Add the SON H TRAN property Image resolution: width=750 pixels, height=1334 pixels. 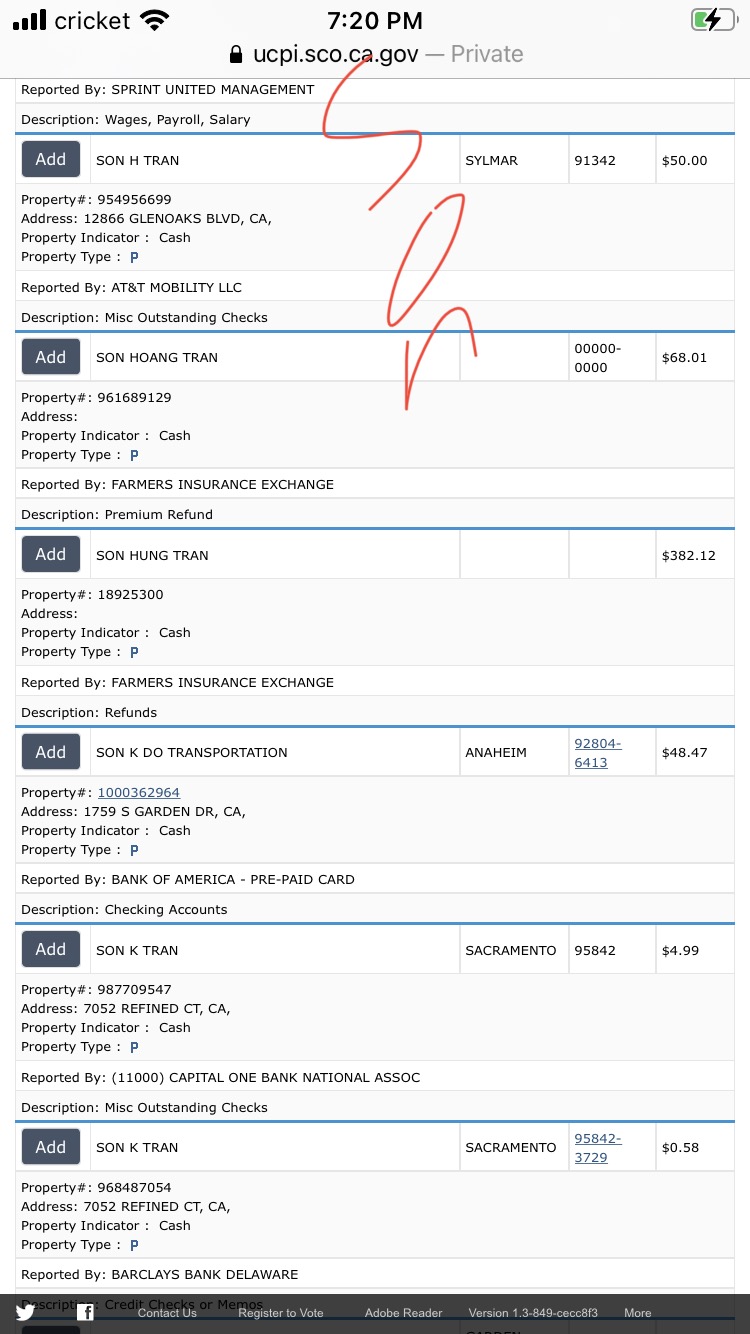click(x=51, y=159)
